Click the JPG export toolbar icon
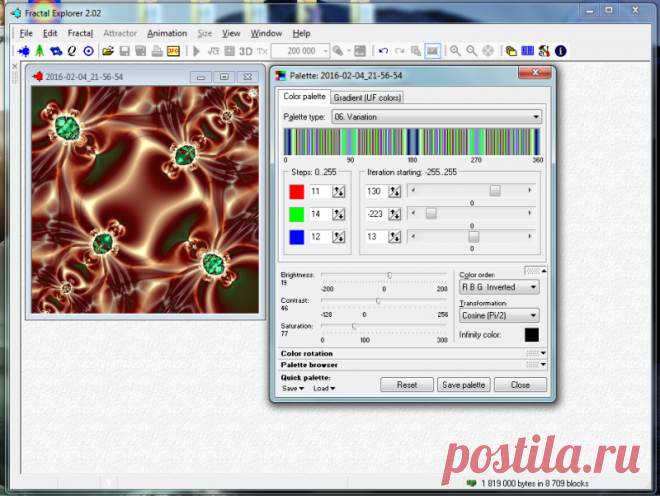660x496 pixels. (x=173, y=50)
